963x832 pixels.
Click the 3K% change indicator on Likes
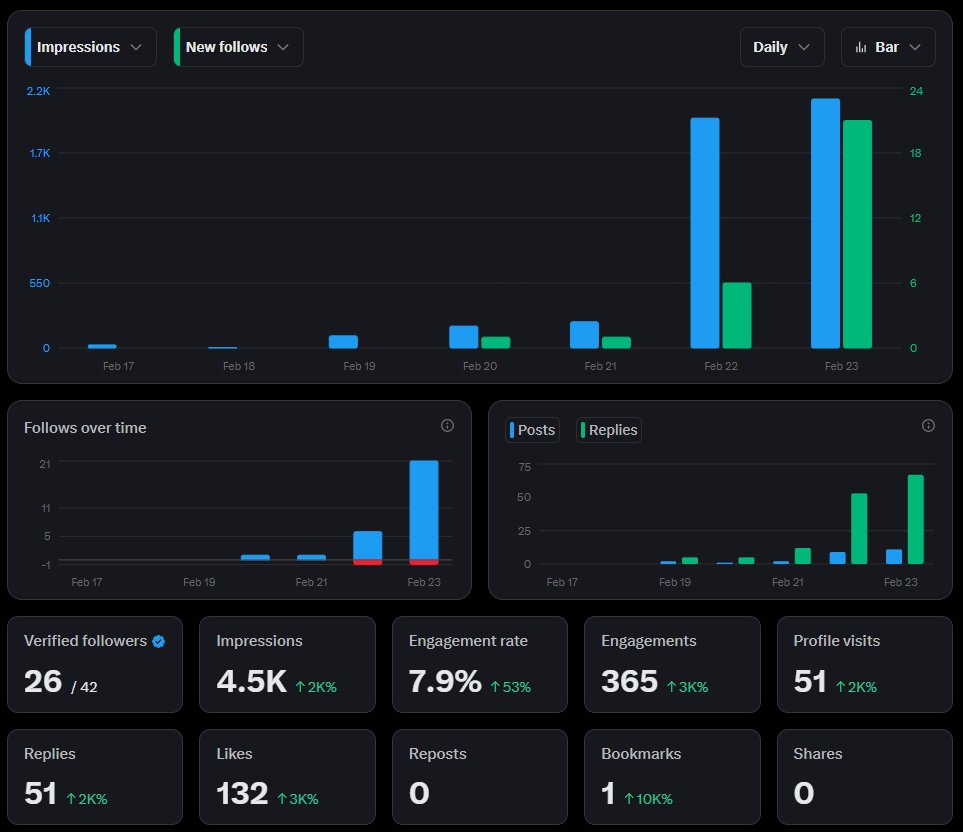pos(298,799)
